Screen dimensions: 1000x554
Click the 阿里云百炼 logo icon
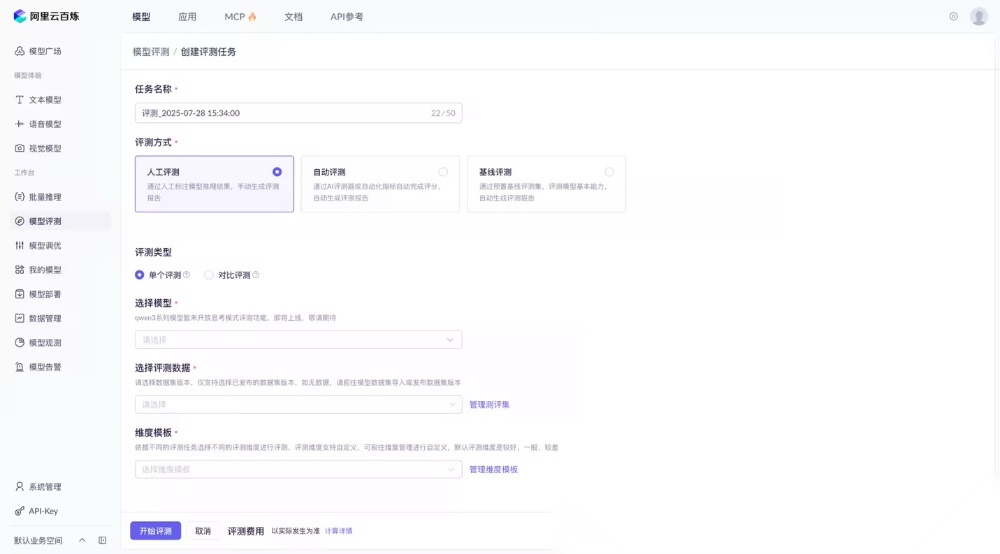[20, 16]
